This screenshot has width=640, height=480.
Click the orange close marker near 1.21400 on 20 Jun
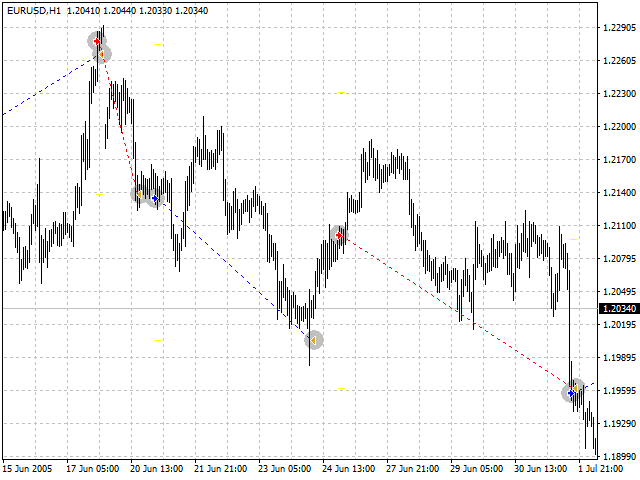pos(139,194)
